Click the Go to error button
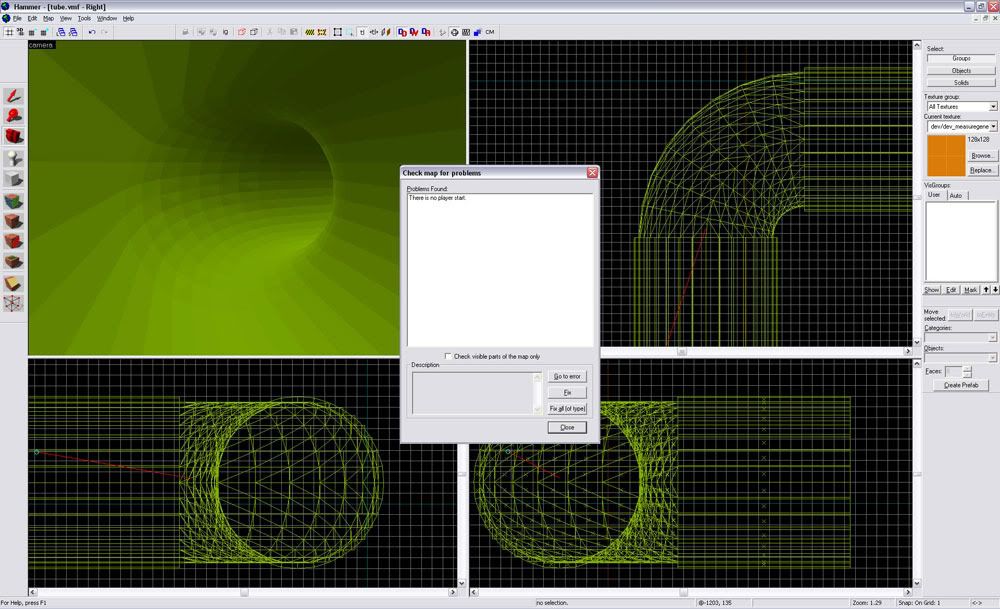1000x609 pixels. coord(567,376)
